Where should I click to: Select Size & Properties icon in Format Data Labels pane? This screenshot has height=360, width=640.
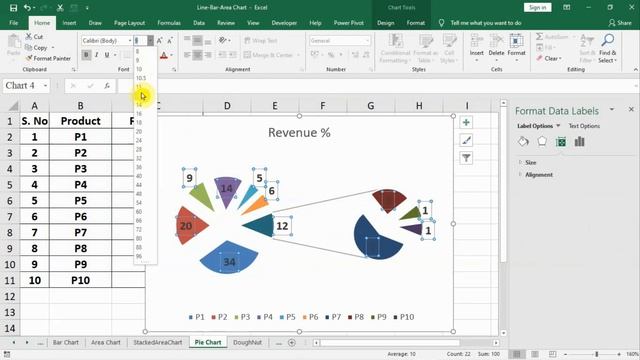pyautogui.click(x=561, y=142)
